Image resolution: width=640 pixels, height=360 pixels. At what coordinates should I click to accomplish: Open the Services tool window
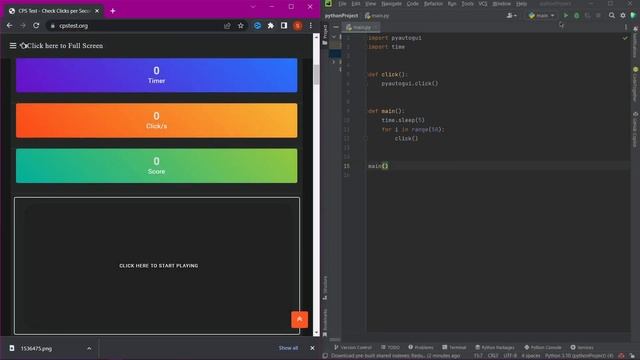coord(582,347)
